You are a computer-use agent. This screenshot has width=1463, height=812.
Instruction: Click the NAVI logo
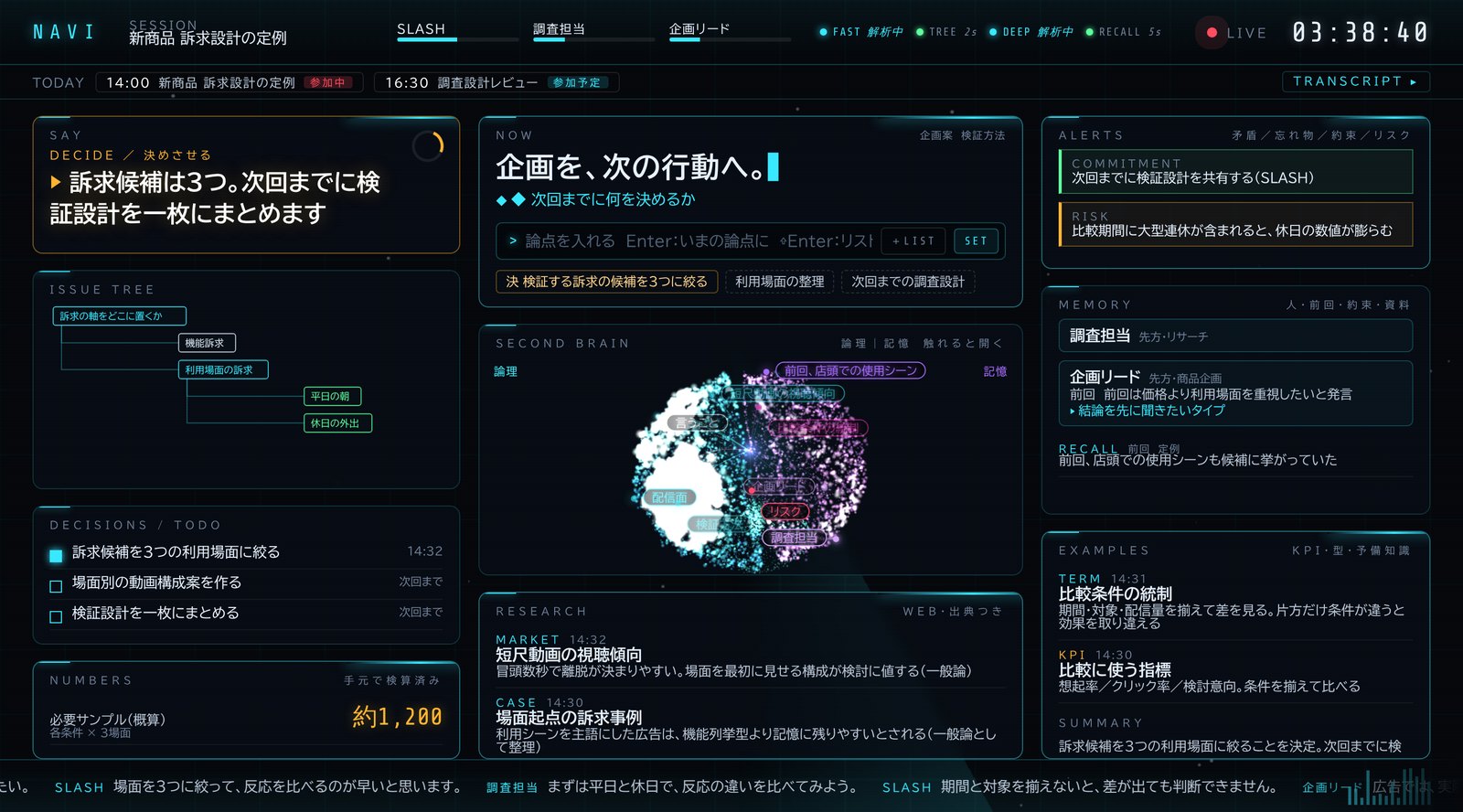64,32
